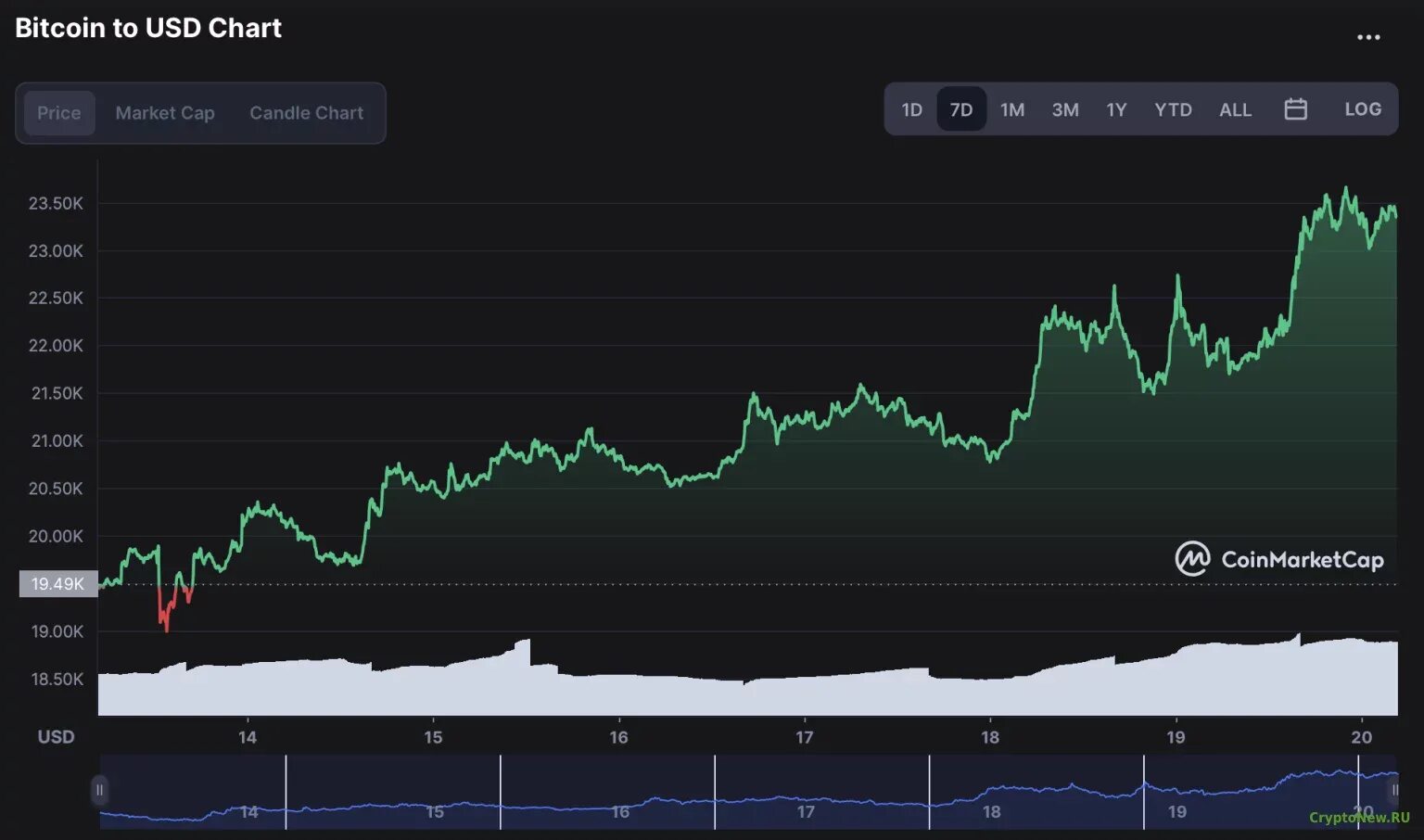Click the Bitcoin to USD Chart title
The height and width of the screenshot is (840, 1424).
tap(148, 28)
